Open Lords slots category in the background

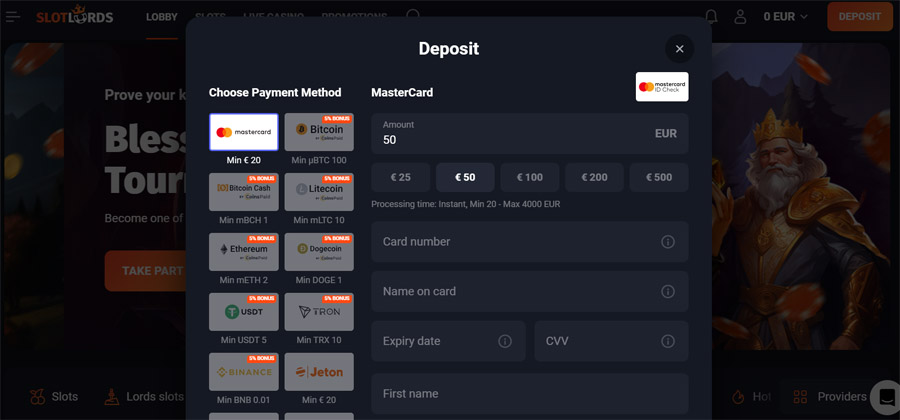coord(144,396)
